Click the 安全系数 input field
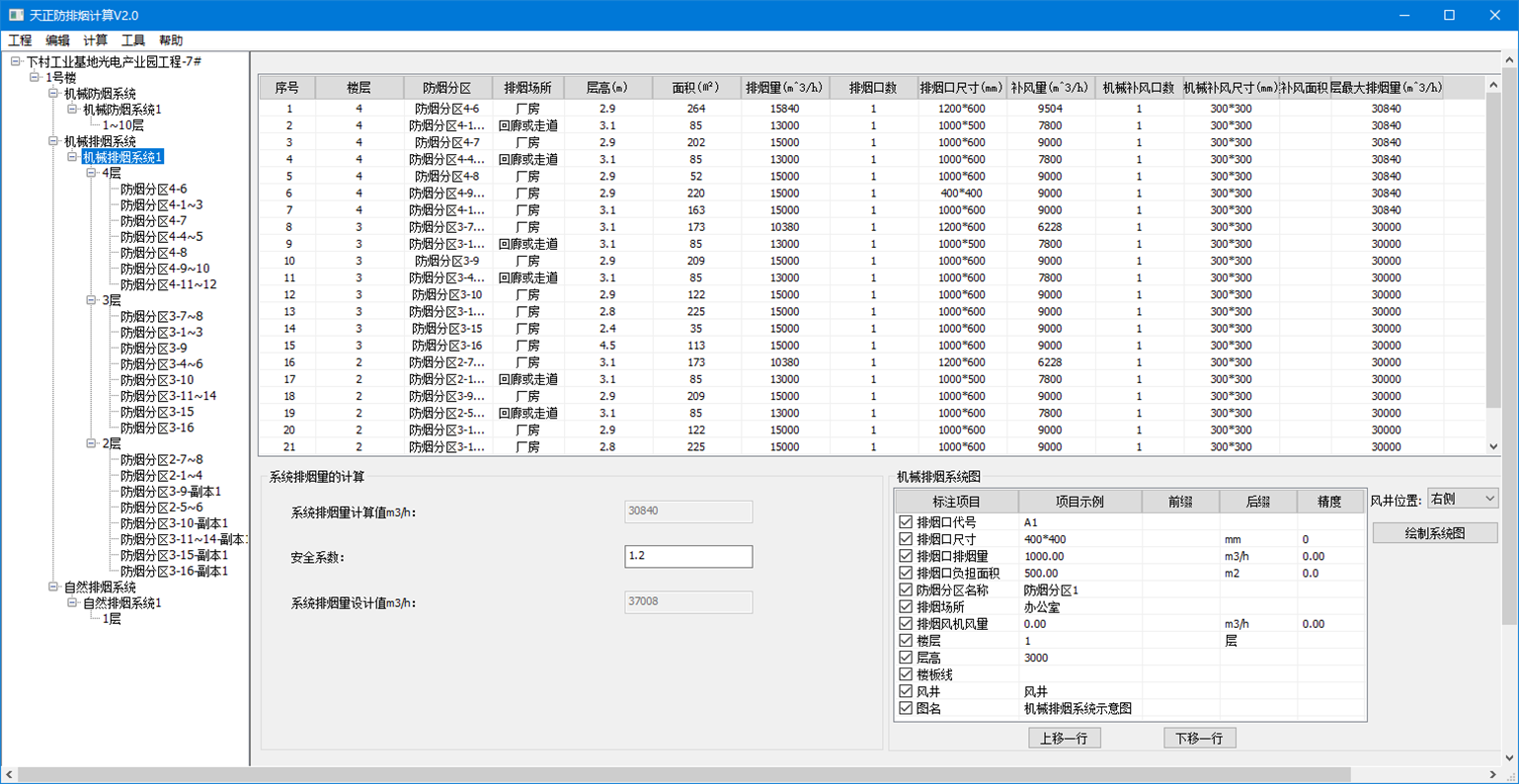The width and height of the screenshot is (1519, 784). (x=688, y=557)
